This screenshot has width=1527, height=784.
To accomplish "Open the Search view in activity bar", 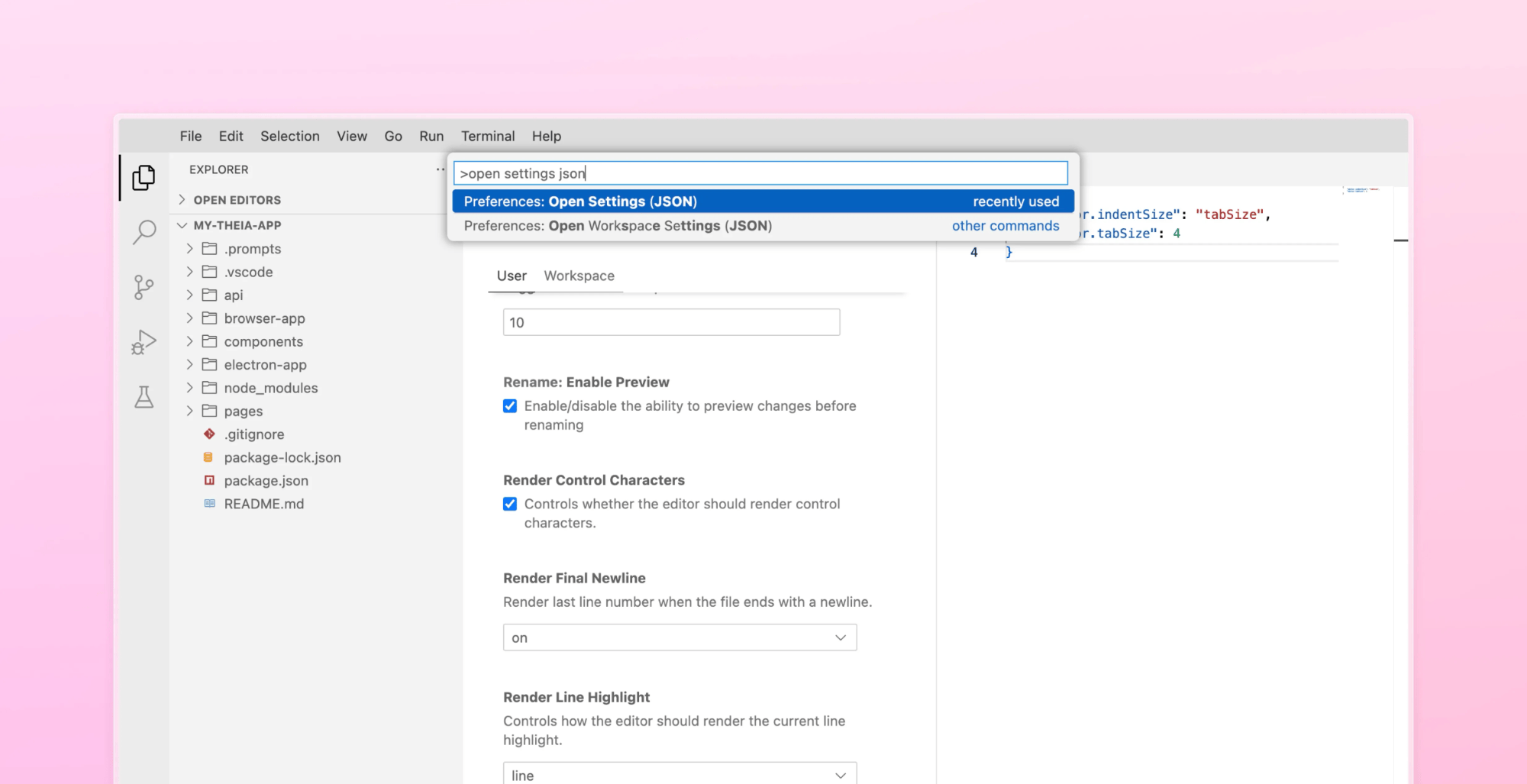I will pyautogui.click(x=144, y=232).
